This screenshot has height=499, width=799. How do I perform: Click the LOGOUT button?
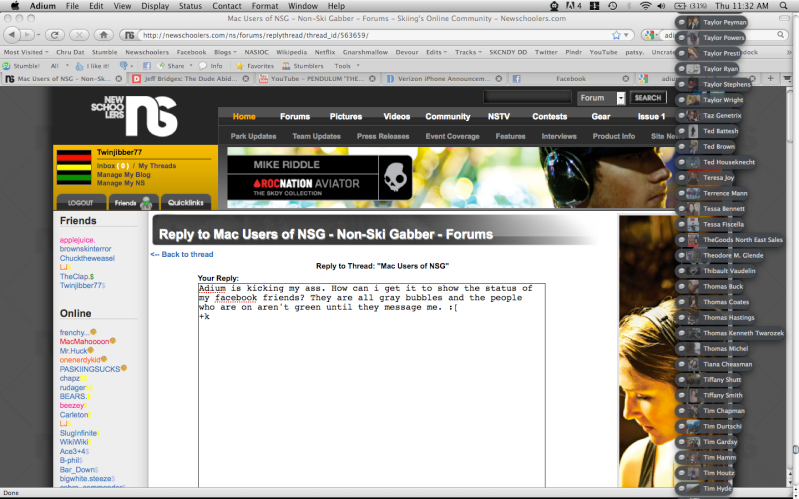tap(80, 202)
